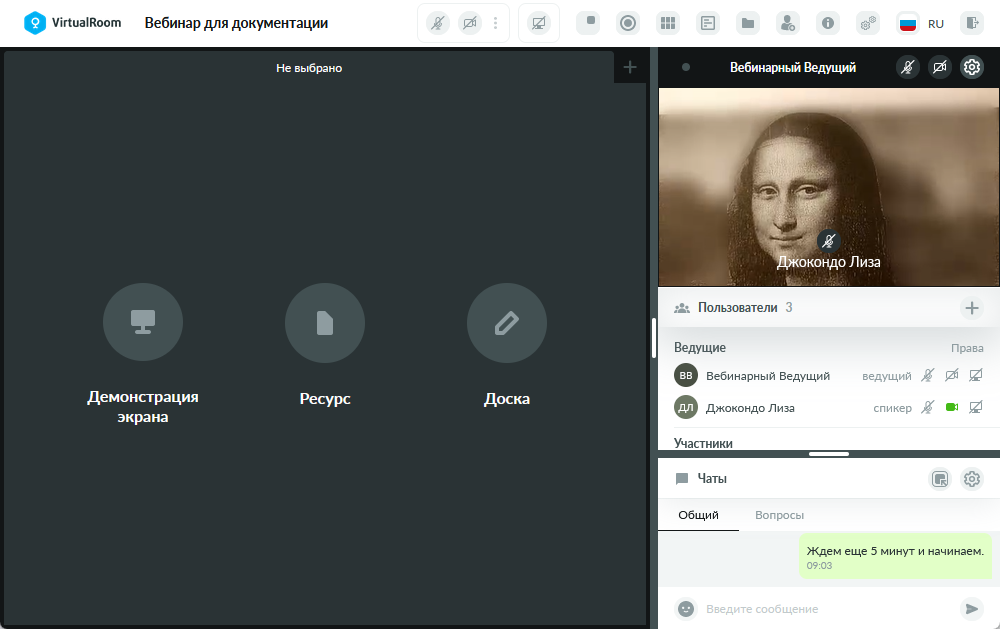Toggle Джоконда Лиза's microphone in user list
This screenshot has width=1000, height=629.
(928, 407)
